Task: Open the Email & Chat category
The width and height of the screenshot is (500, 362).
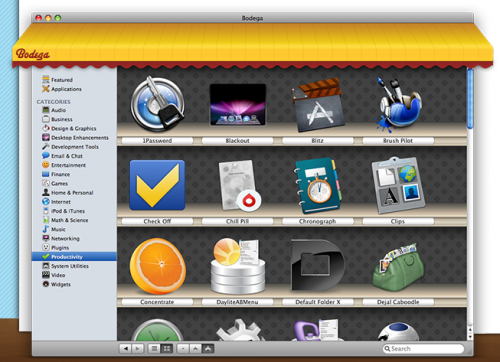Action: coord(62,156)
